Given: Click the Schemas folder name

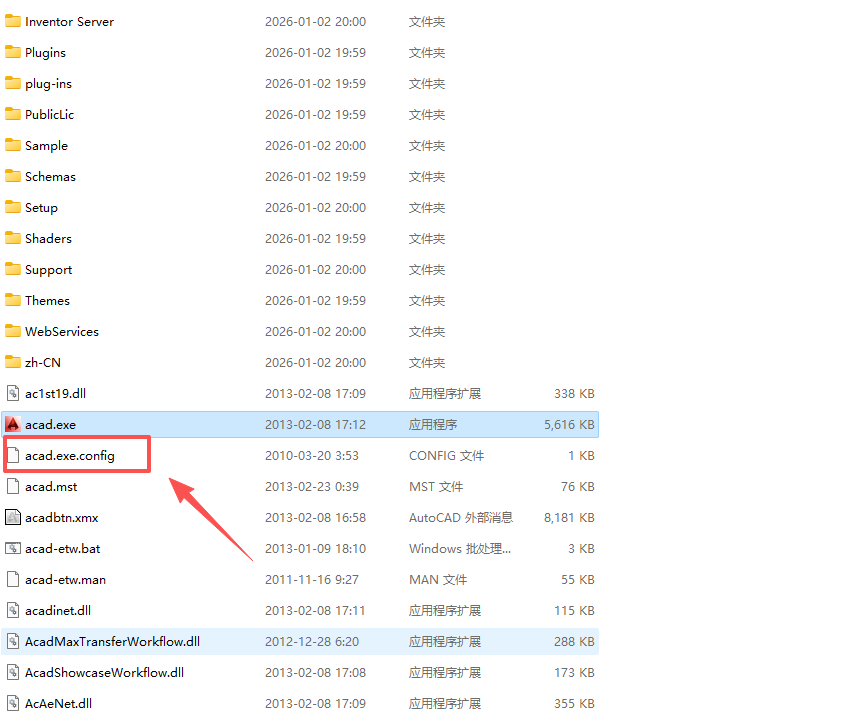Looking at the screenshot, I should pos(50,176).
